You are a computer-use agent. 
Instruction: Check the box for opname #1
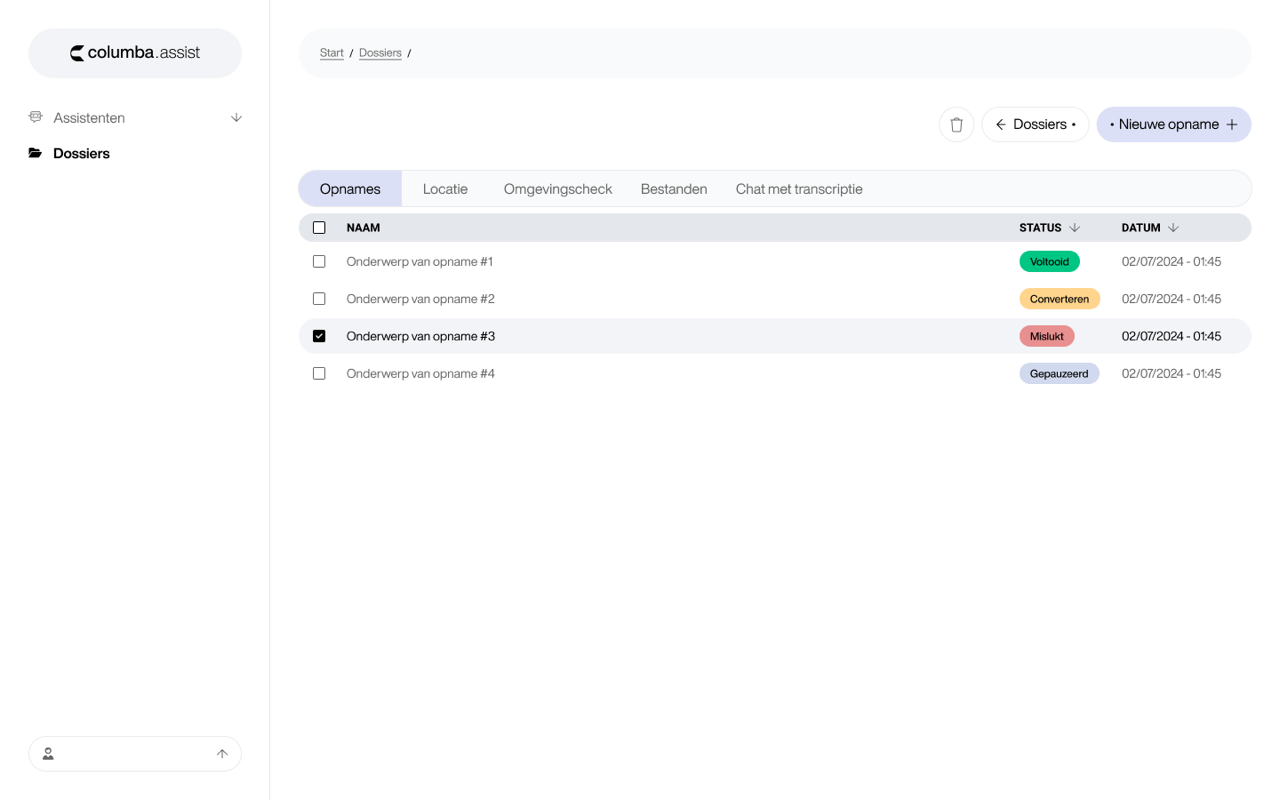pyautogui.click(x=319, y=262)
